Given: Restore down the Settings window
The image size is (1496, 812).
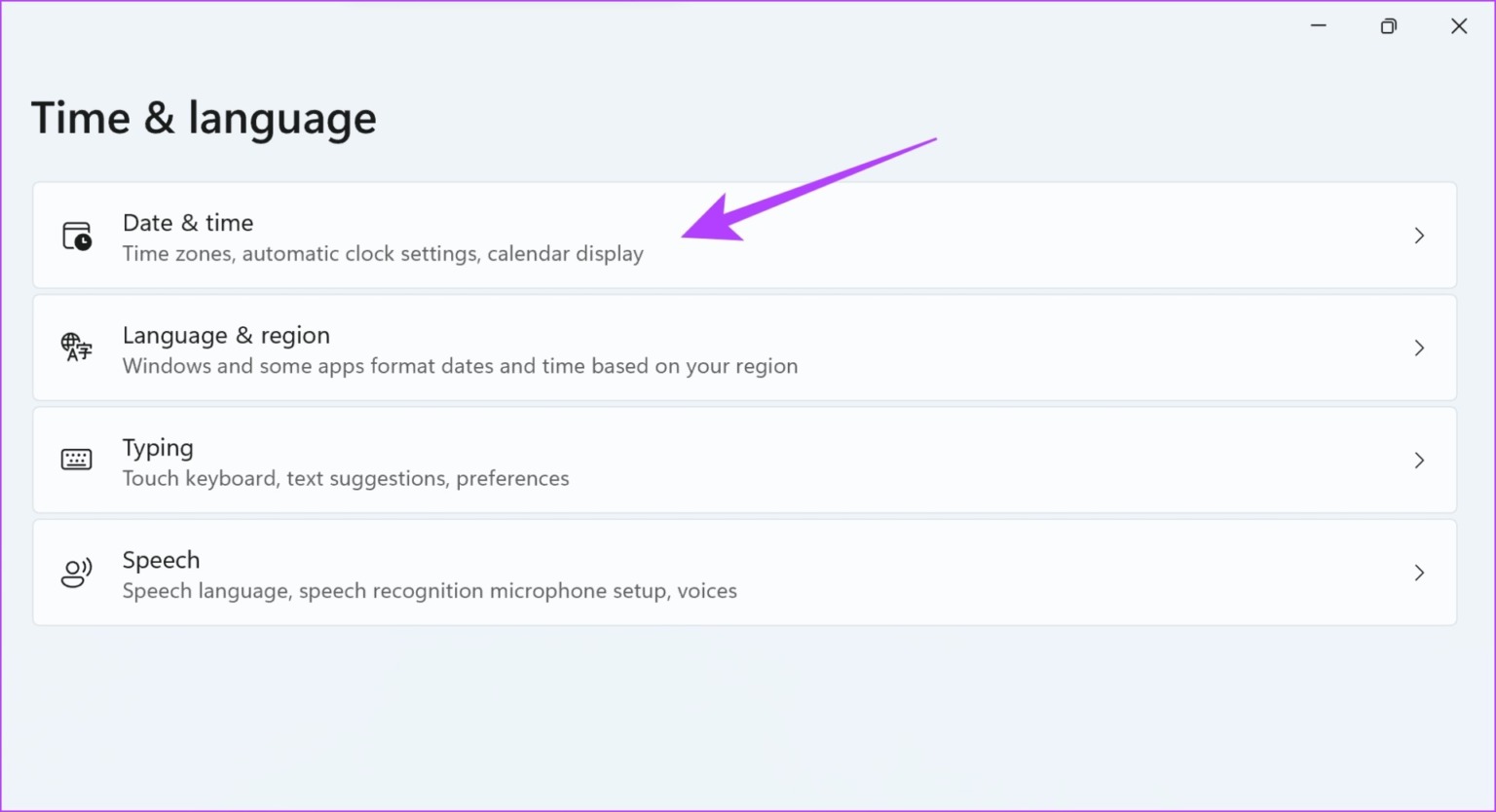Looking at the screenshot, I should tap(1389, 25).
